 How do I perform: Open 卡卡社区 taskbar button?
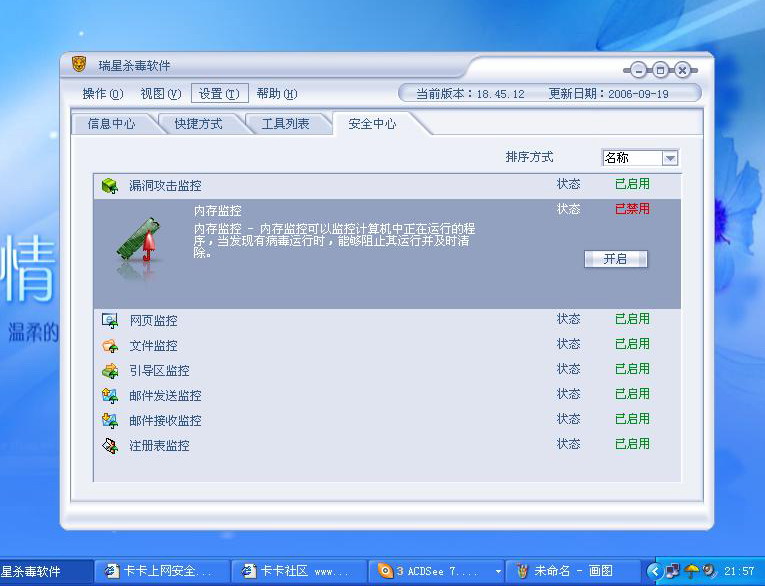(299, 571)
